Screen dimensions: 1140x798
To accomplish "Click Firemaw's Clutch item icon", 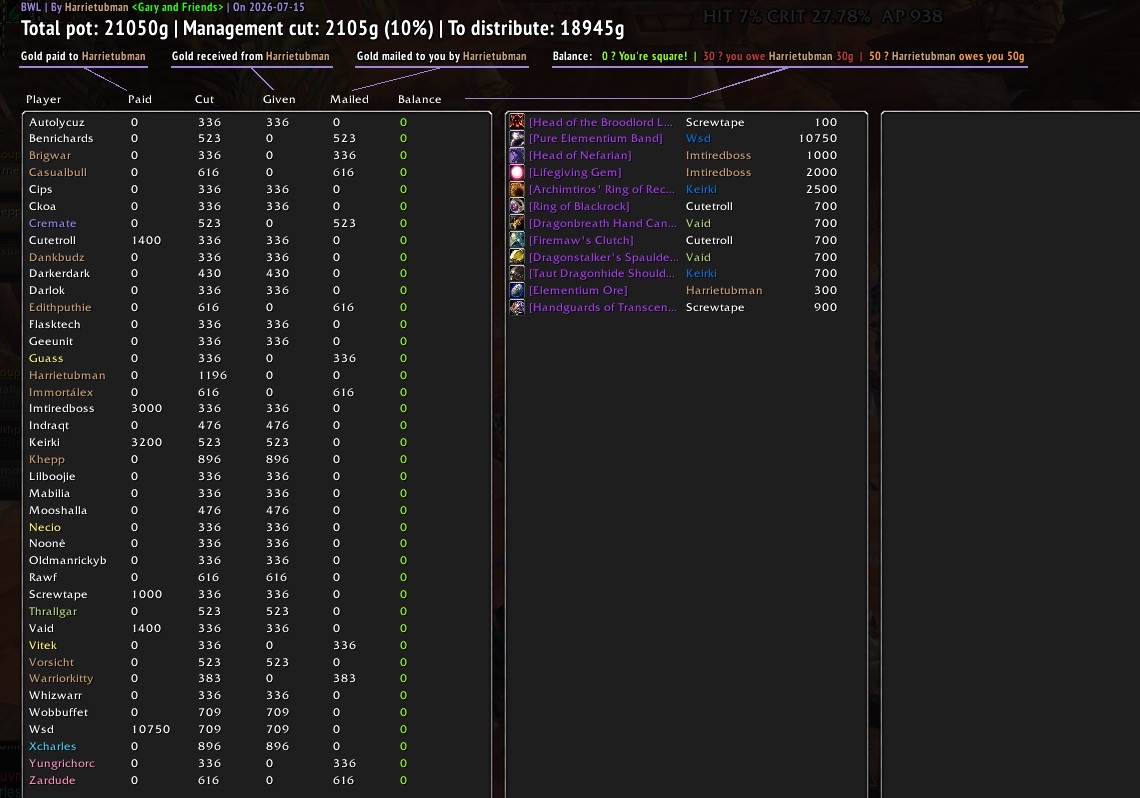I will tap(517, 240).
